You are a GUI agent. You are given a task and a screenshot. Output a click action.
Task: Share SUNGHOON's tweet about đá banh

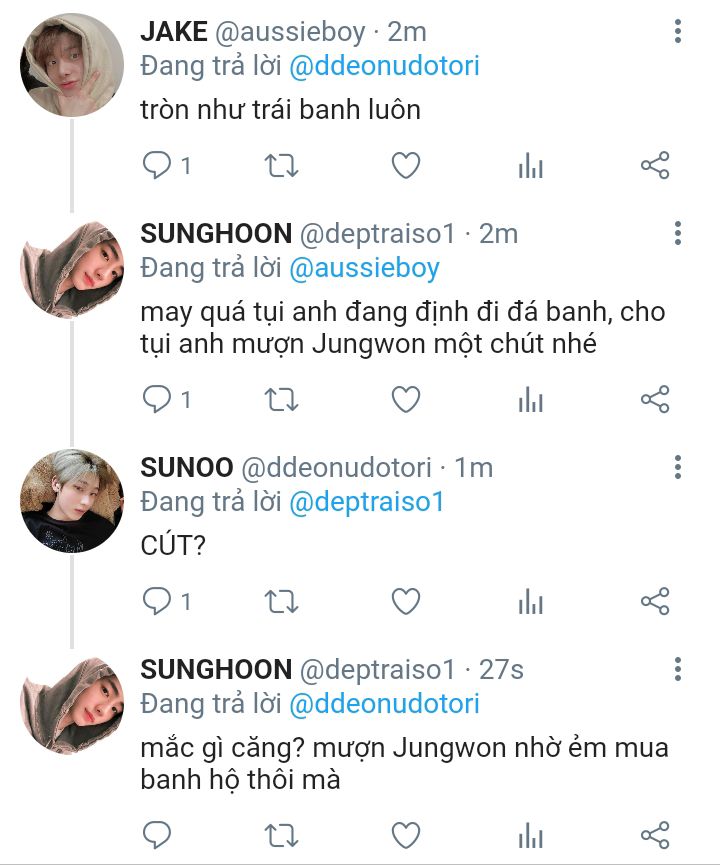coord(654,400)
